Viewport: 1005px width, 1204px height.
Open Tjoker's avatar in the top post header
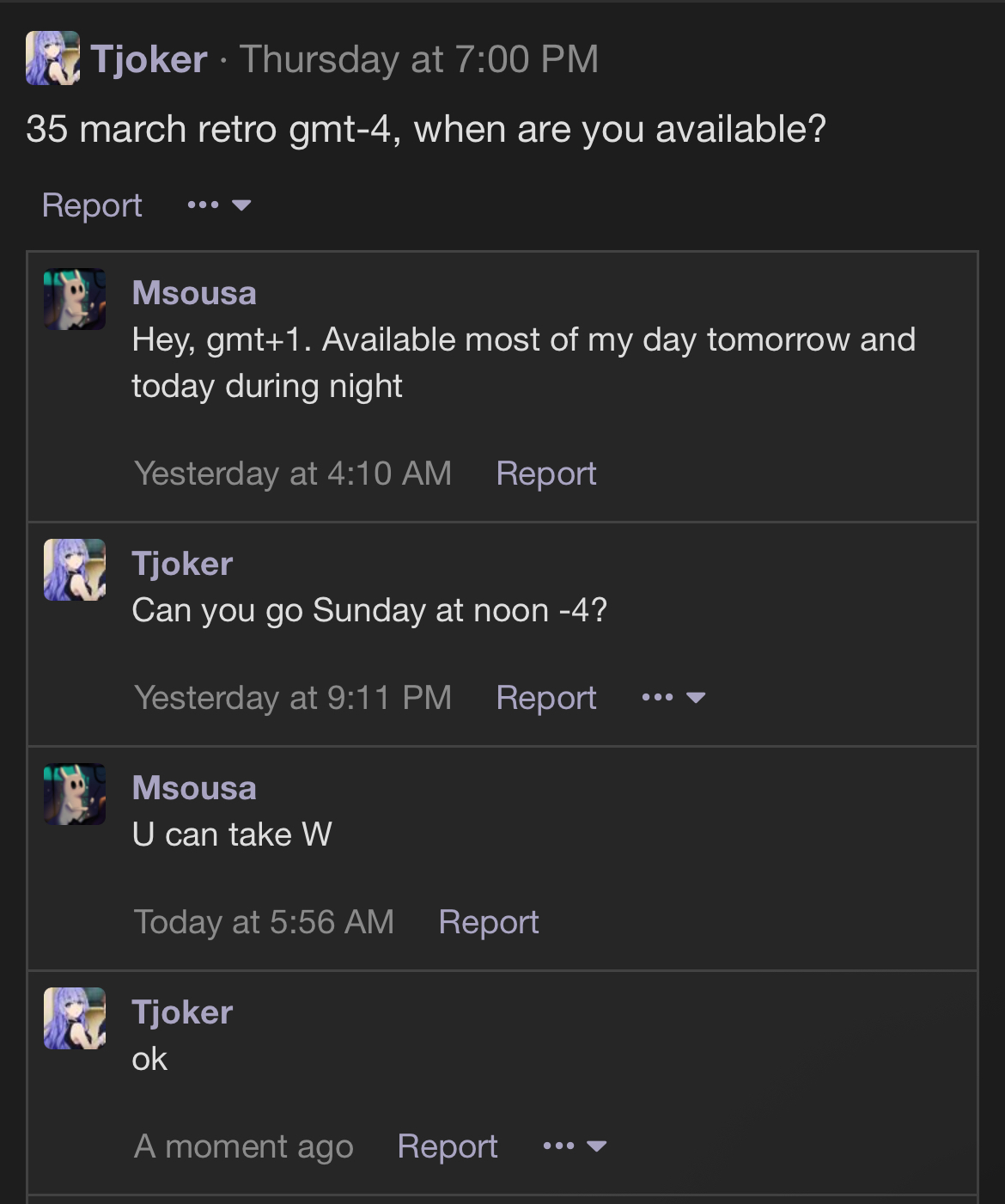click(x=52, y=58)
